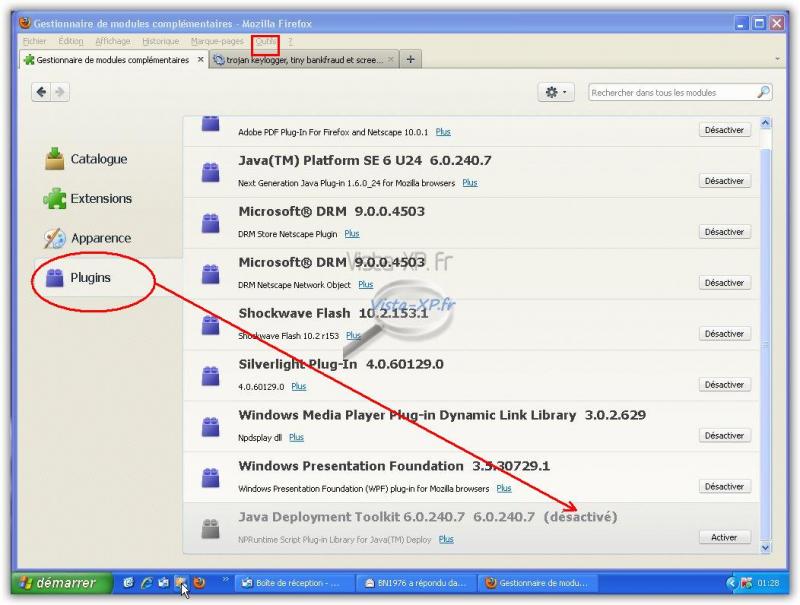Go back with the left arrow button

[41, 92]
